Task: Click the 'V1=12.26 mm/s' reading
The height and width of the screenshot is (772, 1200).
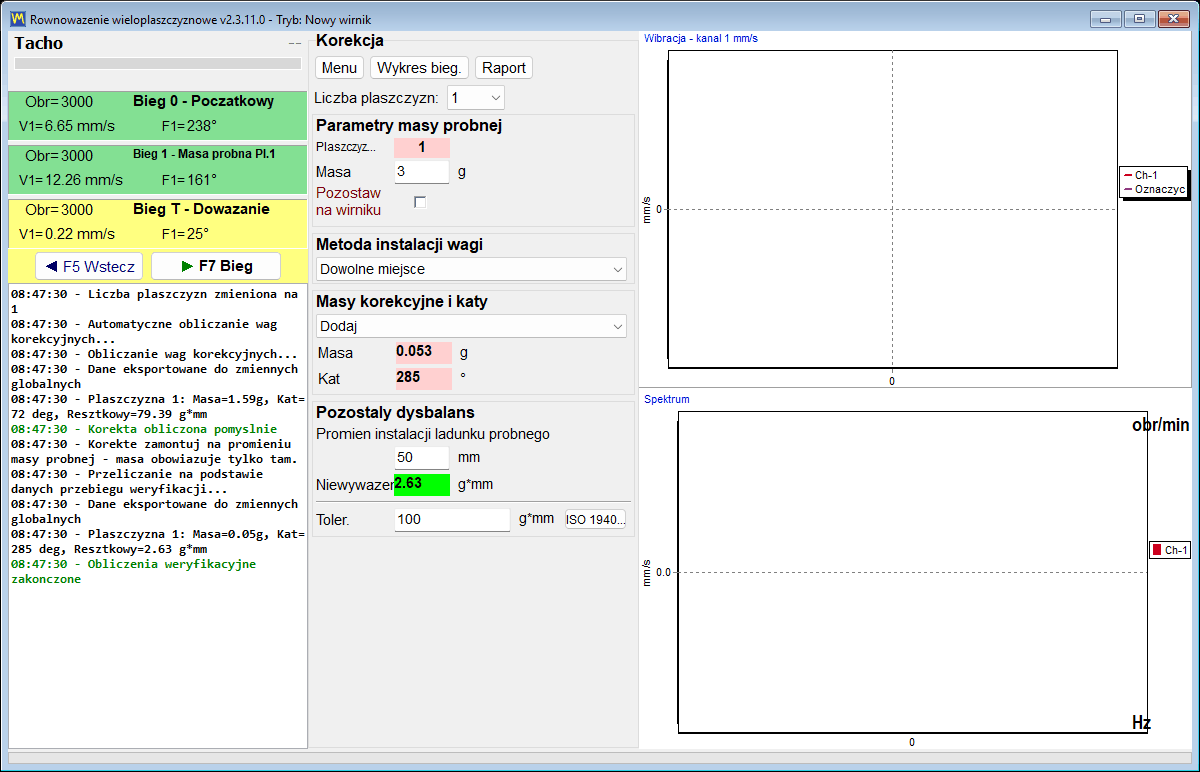Action: pyautogui.click(x=71, y=180)
